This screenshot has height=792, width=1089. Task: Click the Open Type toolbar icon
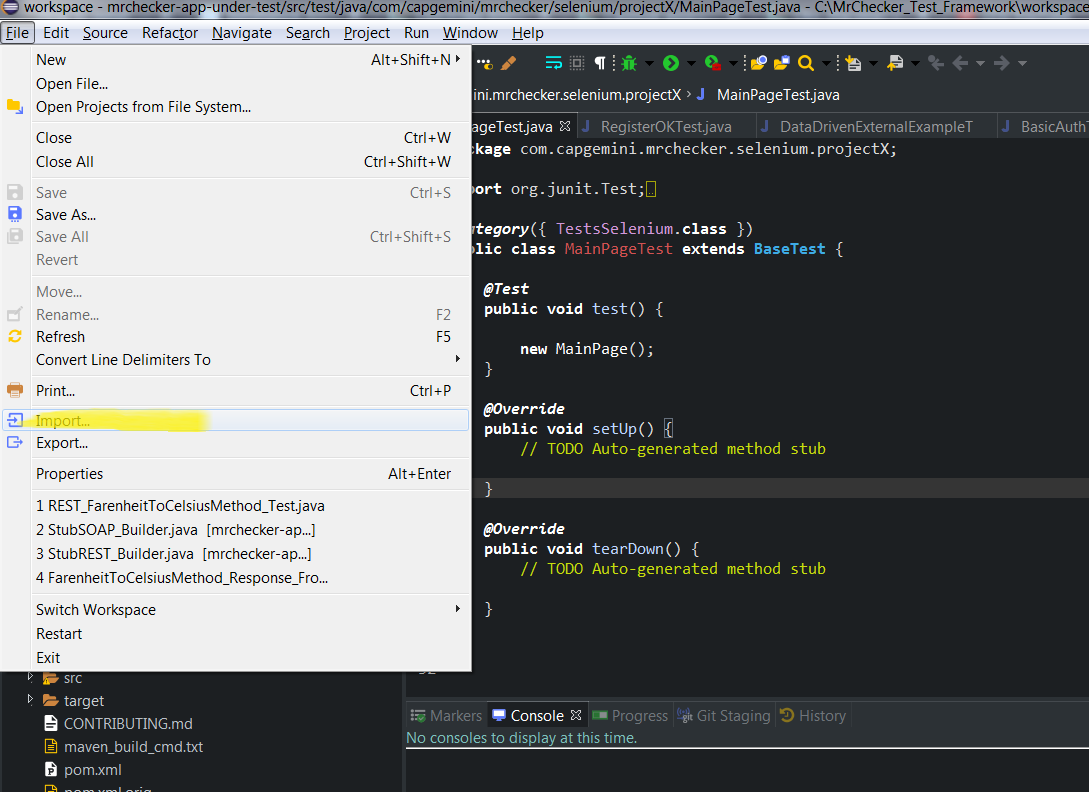pyautogui.click(x=759, y=63)
